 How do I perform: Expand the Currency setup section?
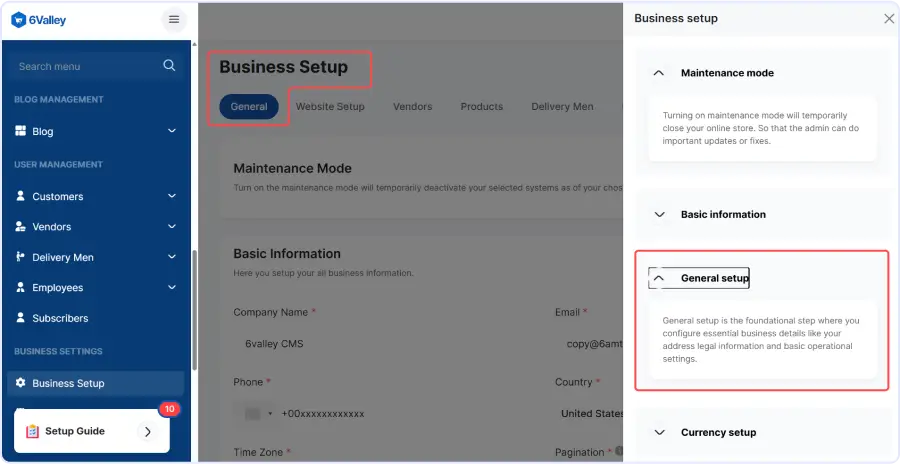click(x=659, y=432)
